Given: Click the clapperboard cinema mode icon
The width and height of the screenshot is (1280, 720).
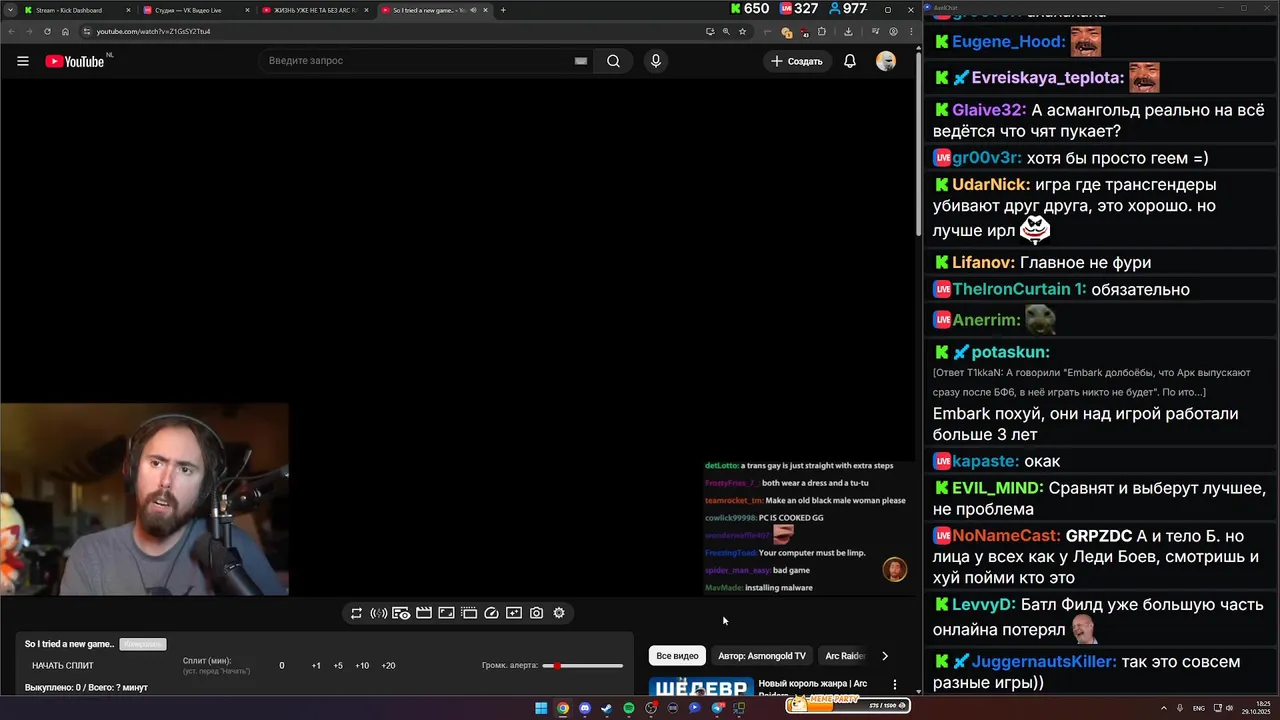Looking at the screenshot, I should (424, 613).
